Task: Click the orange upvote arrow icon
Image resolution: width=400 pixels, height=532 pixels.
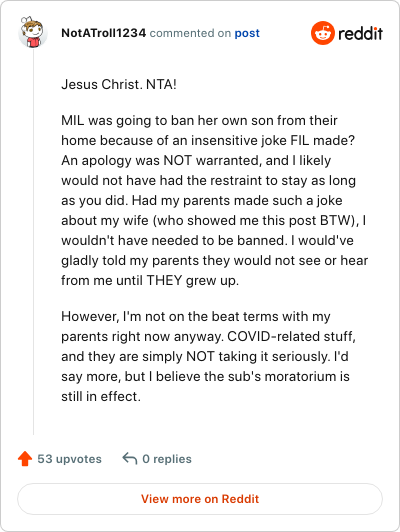Action: coord(25,459)
